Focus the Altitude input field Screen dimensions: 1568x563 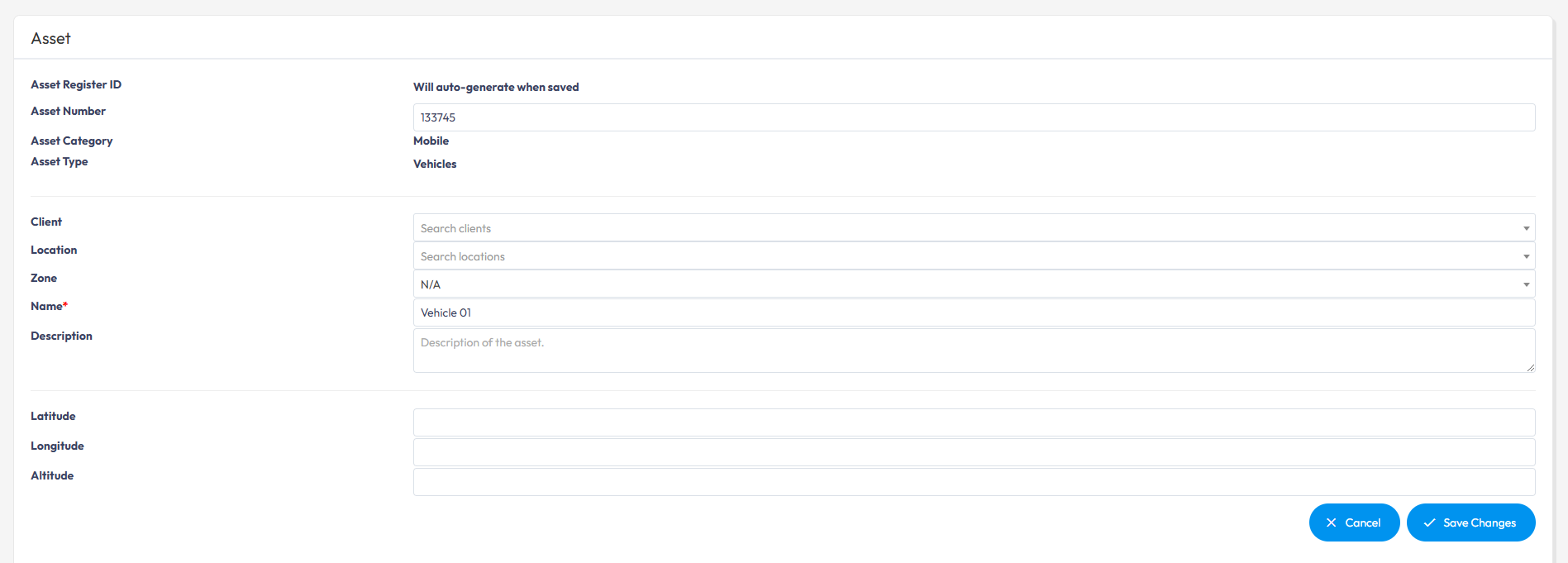click(x=974, y=482)
